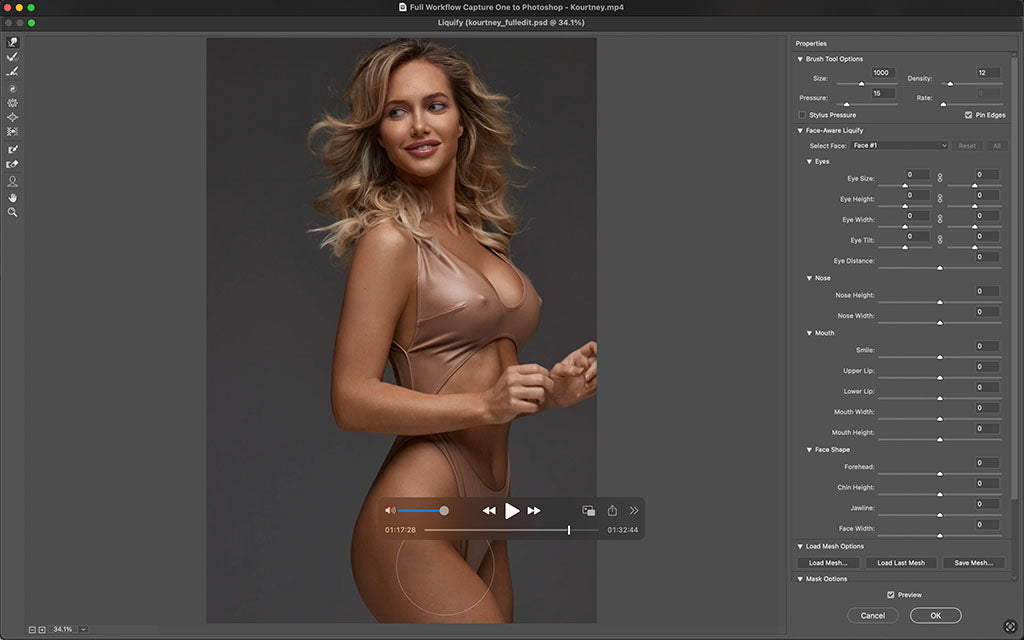
Task: Select the Face tool
Action: (13, 181)
